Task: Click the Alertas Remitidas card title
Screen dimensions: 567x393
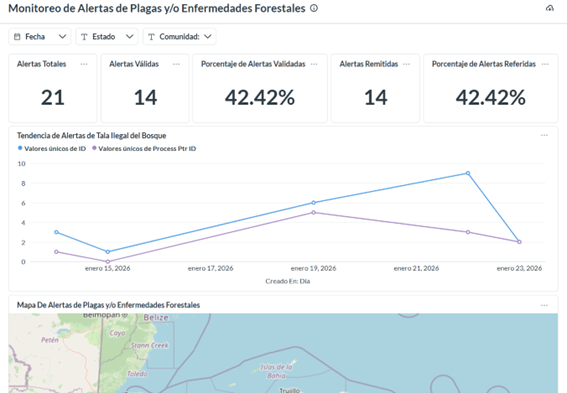Action: [x=368, y=64]
